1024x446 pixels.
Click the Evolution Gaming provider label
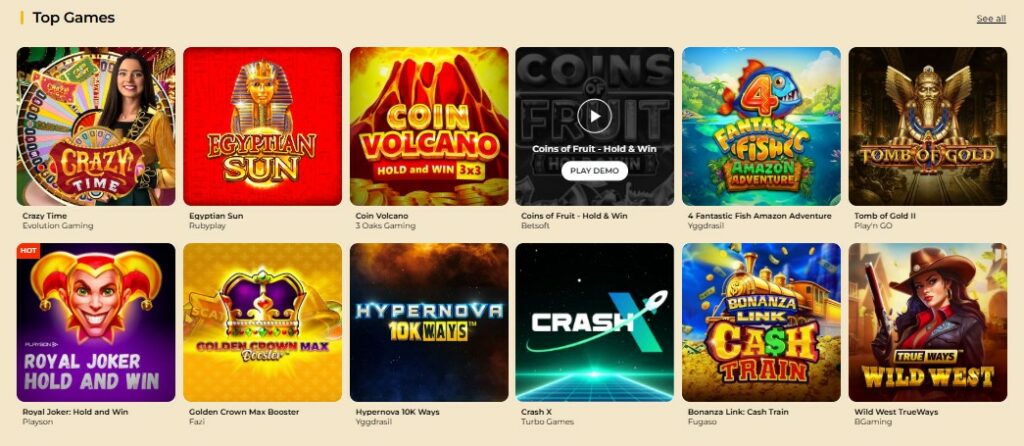[57, 226]
